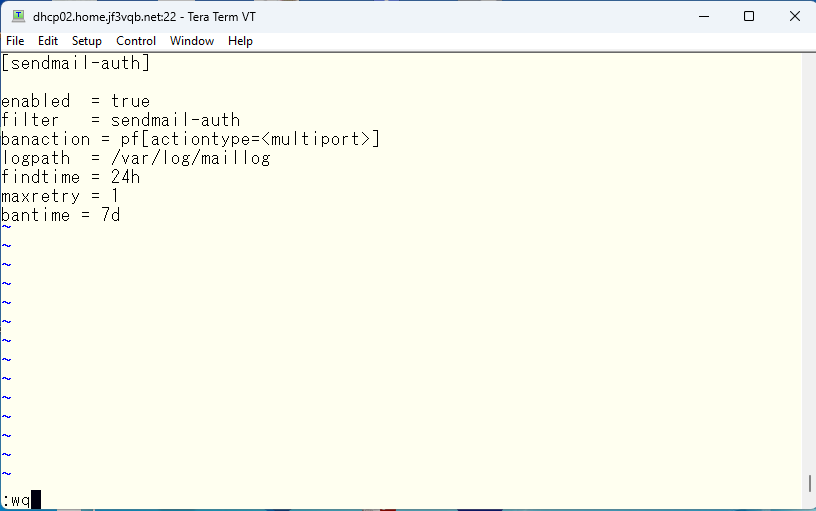Click the 'maxretry = 1' line
This screenshot has height=511, width=816.
click(x=60, y=196)
